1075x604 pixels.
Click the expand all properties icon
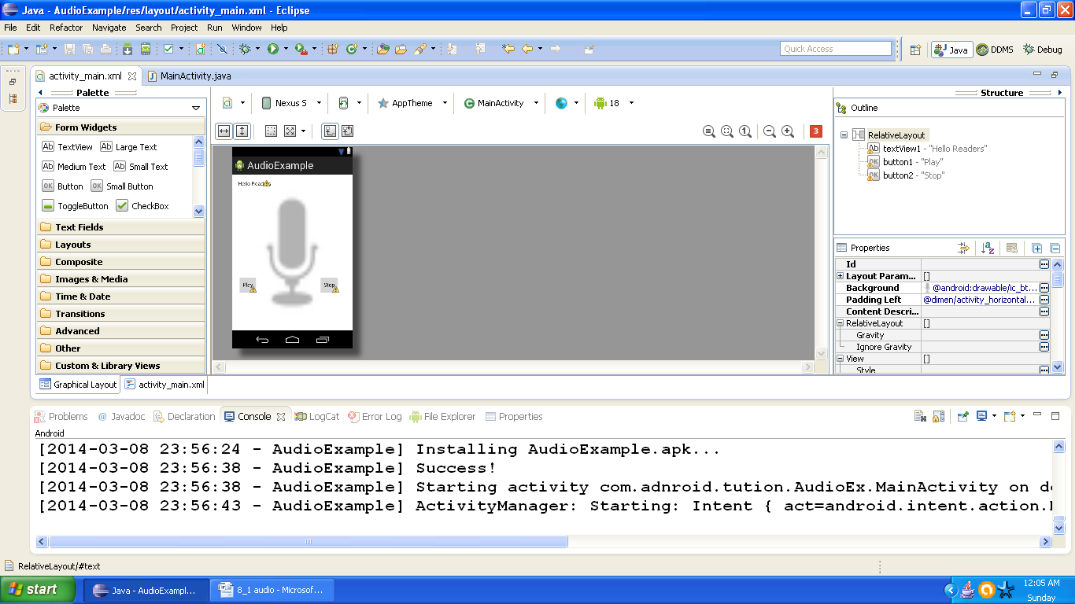1037,248
